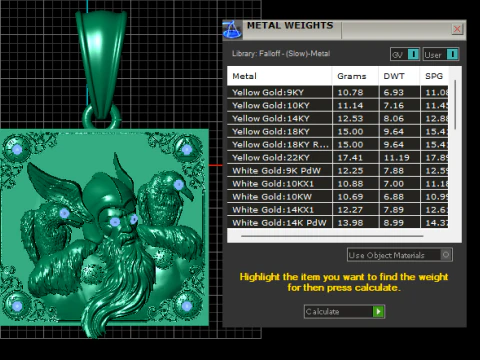Select the White Gold:14KX1 row
This screenshot has width=480, height=360.
coord(338,209)
